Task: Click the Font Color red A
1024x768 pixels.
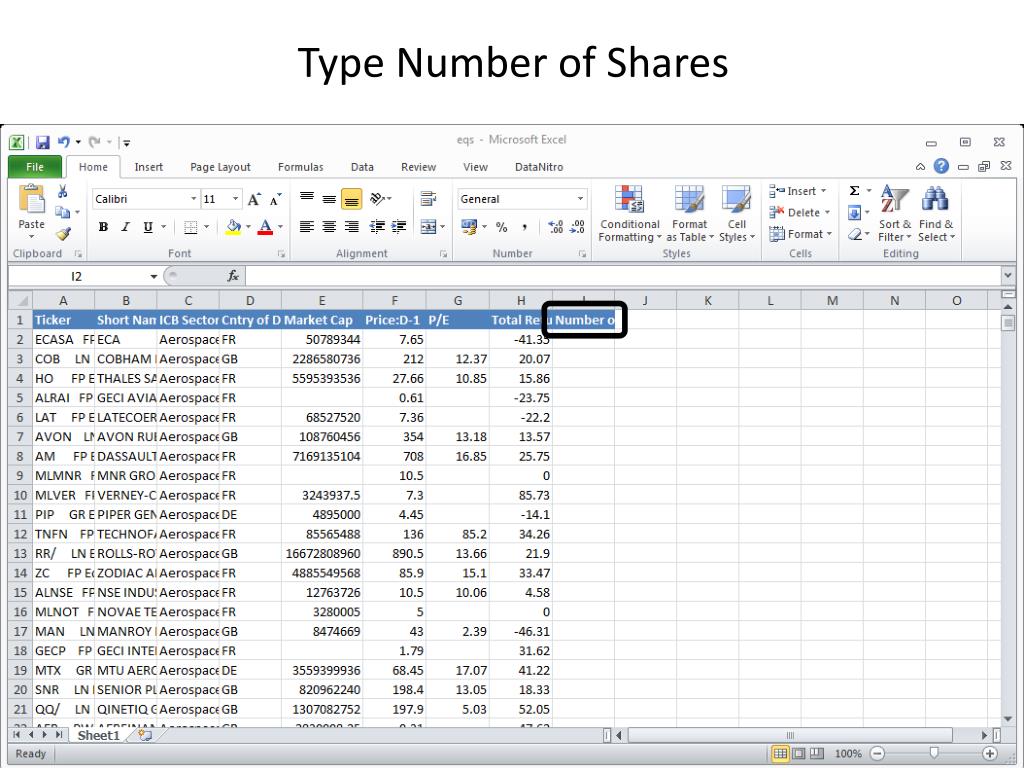Action: 265,227
